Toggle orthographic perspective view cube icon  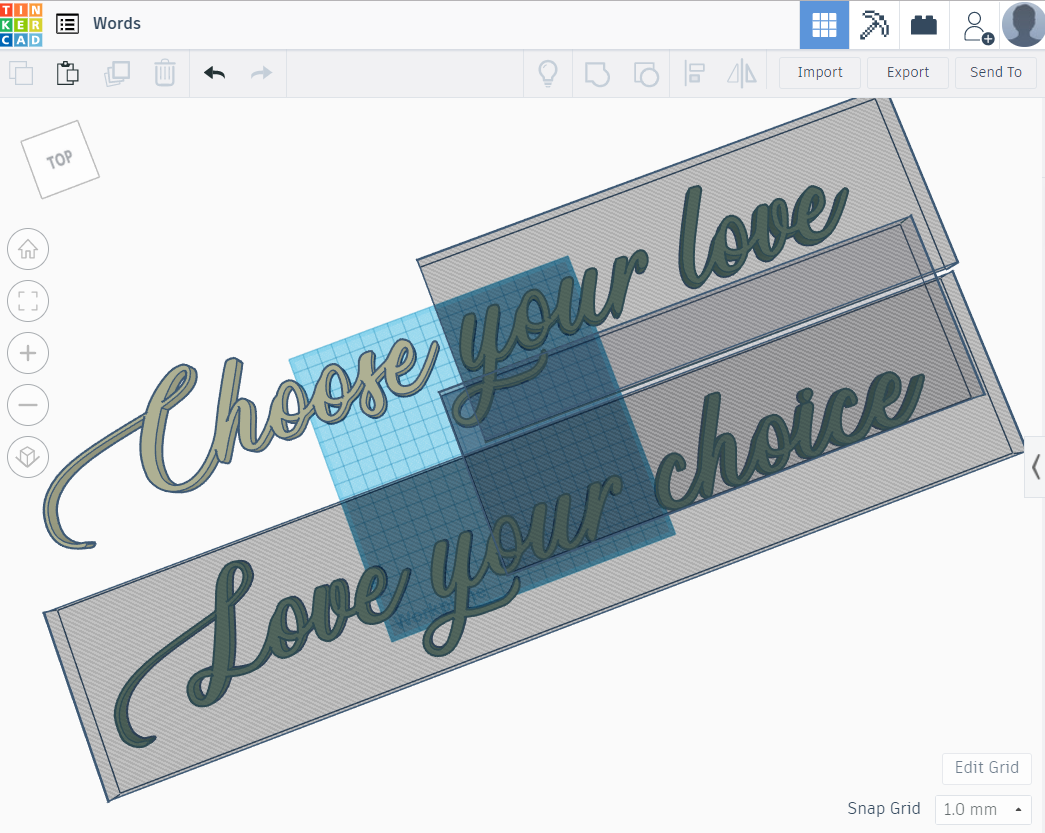coord(28,457)
